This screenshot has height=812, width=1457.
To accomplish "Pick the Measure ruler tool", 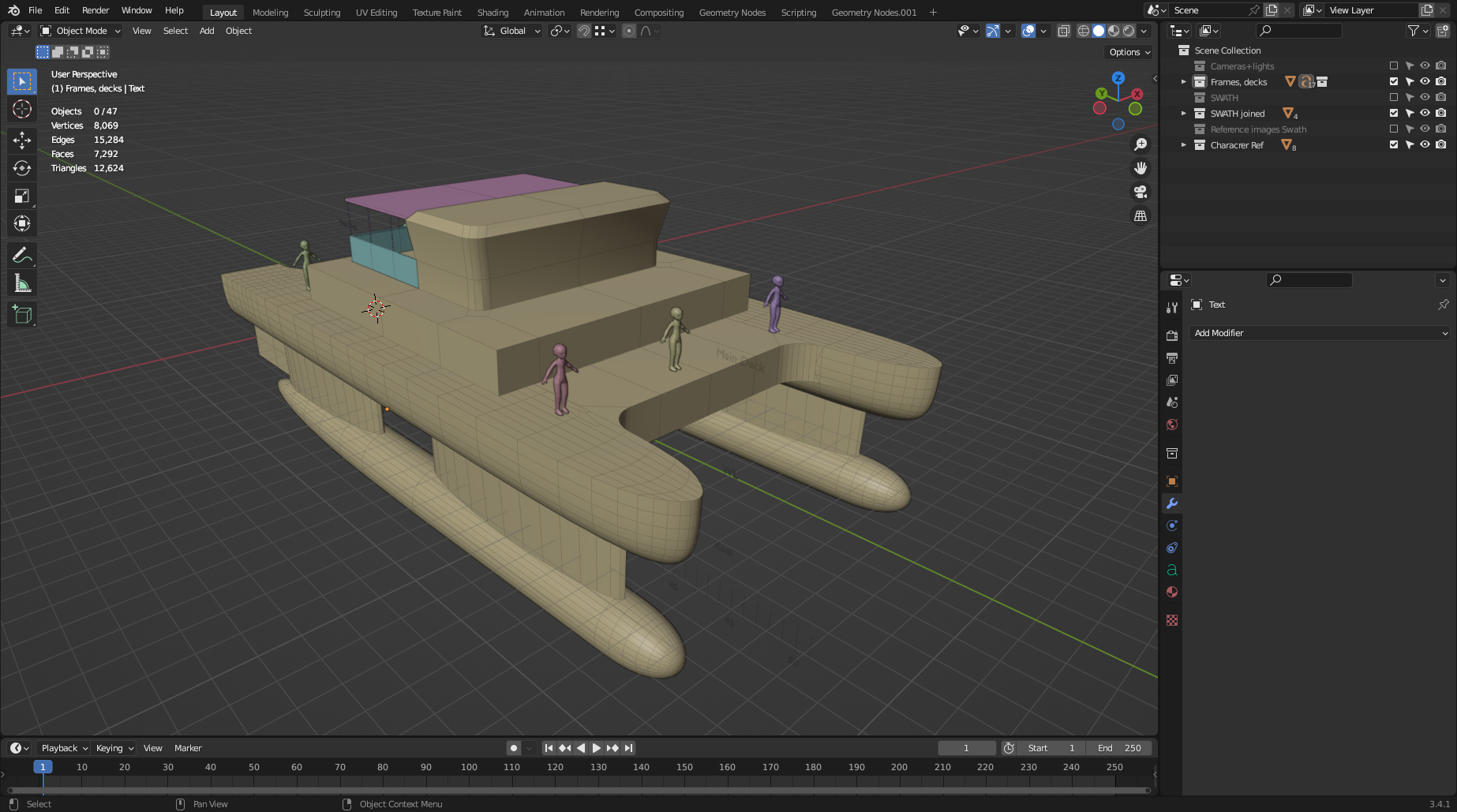I will (22, 283).
